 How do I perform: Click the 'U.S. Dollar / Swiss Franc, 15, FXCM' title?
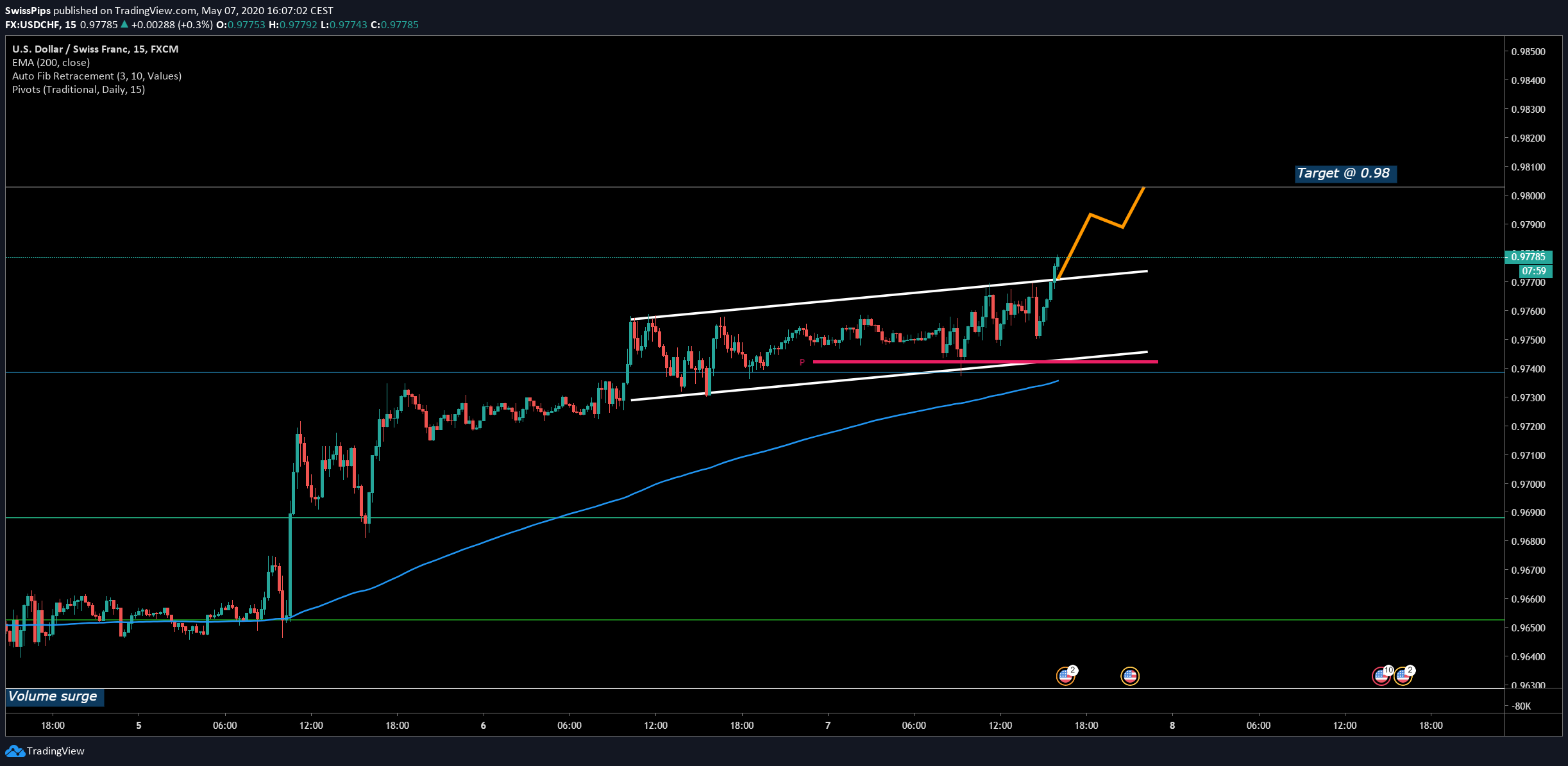click(95, 49)
